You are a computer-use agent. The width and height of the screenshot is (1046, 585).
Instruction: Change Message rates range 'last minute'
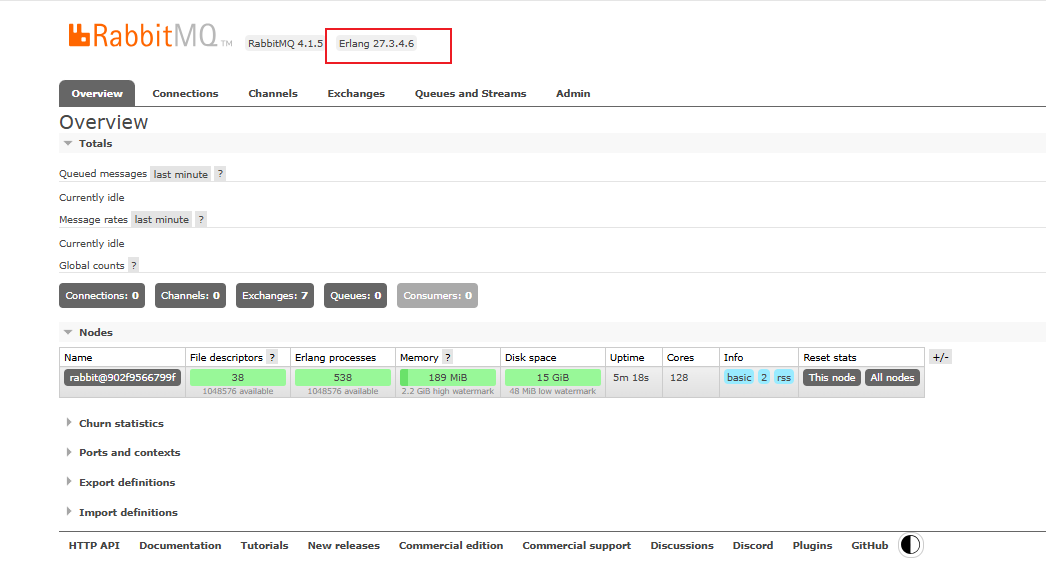tap(161, 219)
